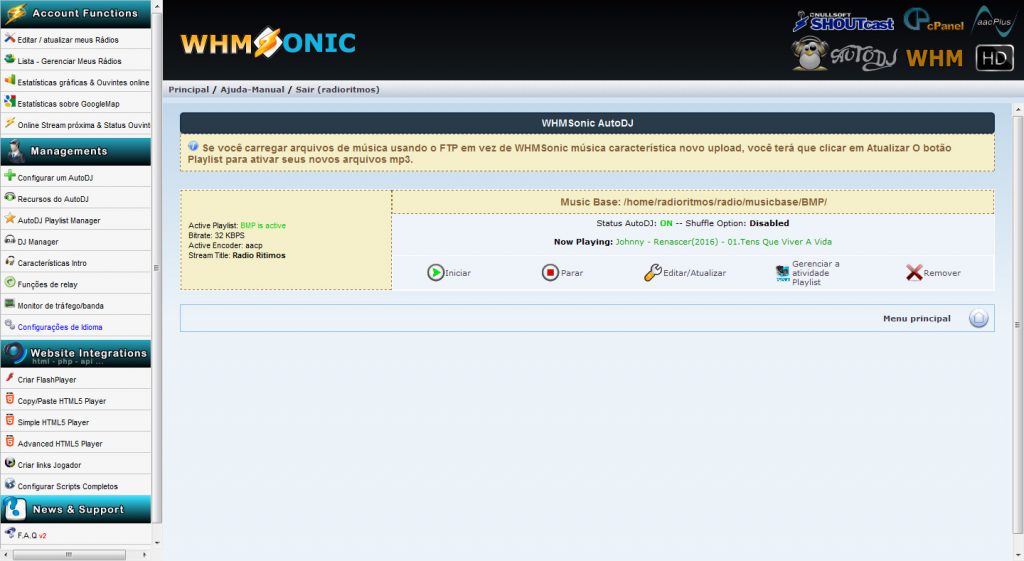Click the Now Playing song title

pyautogui.click(x=724, y=242)
